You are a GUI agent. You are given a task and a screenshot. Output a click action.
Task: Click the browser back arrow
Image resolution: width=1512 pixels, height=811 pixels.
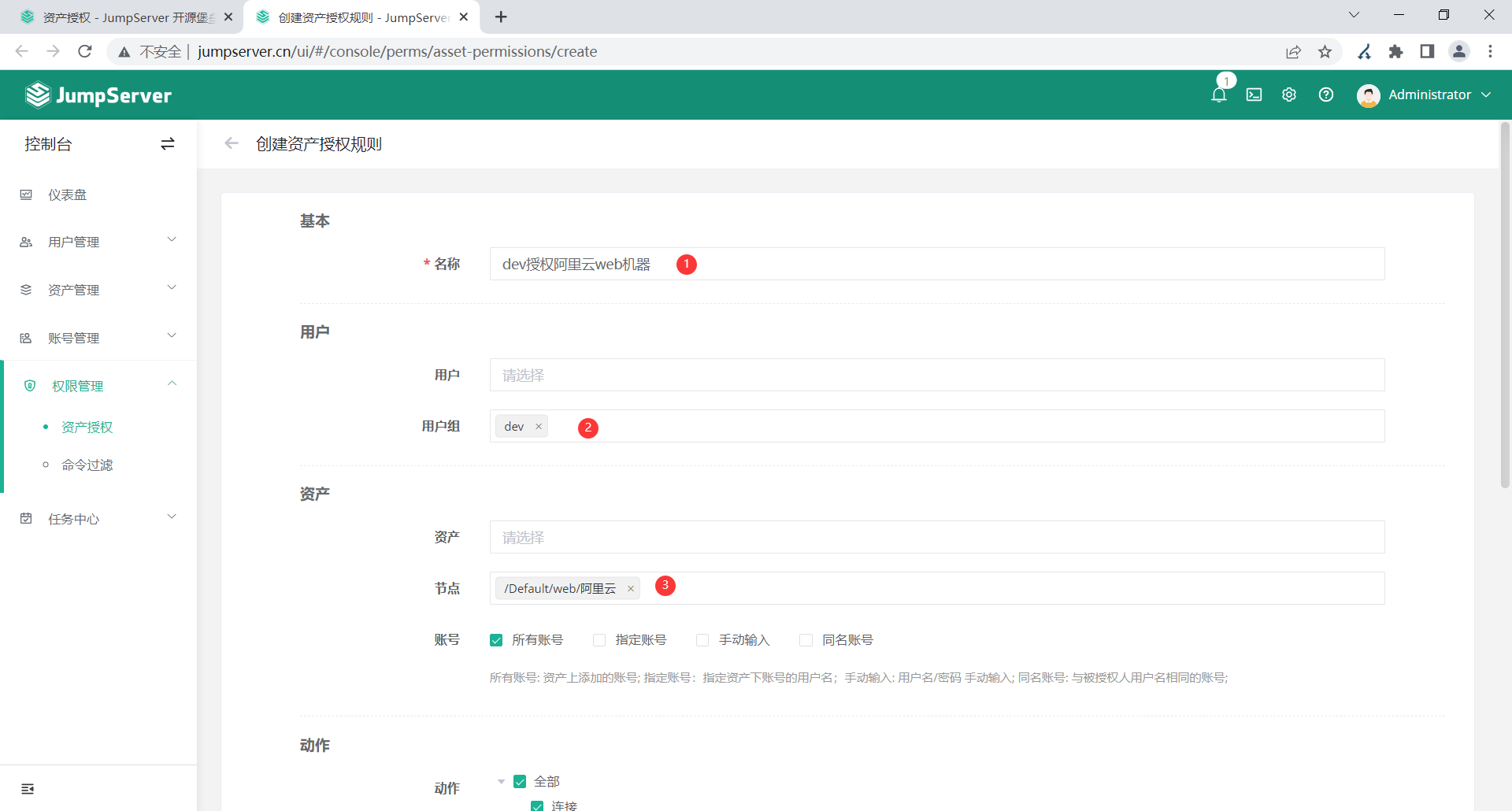pyautogui.click(x=22, y=51)
